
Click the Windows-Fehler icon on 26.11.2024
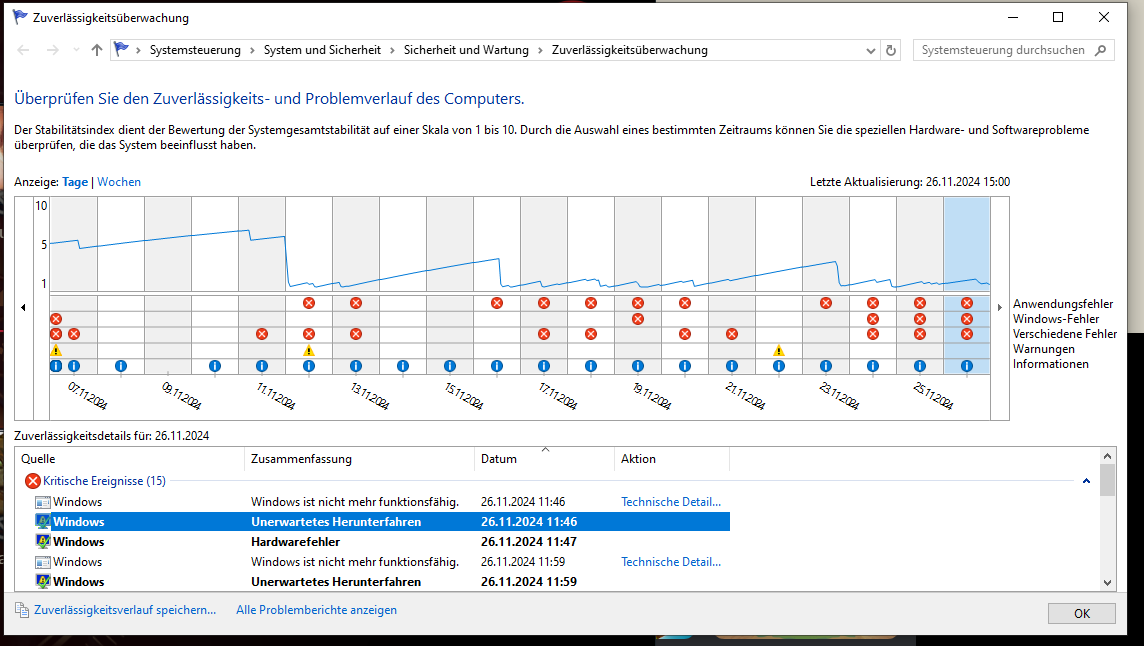click(967, 318)
